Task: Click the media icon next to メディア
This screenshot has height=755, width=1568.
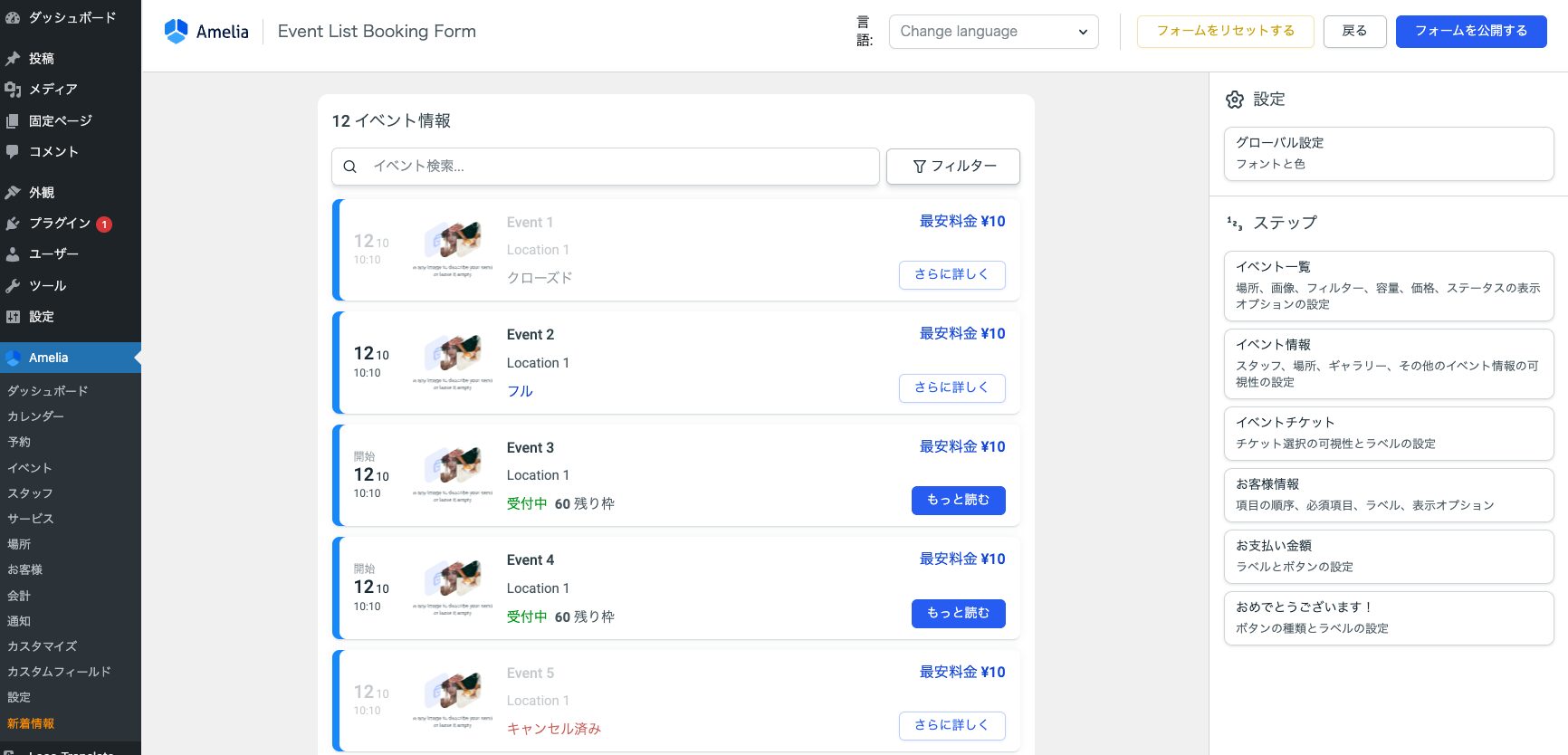Action: [13, 90]
